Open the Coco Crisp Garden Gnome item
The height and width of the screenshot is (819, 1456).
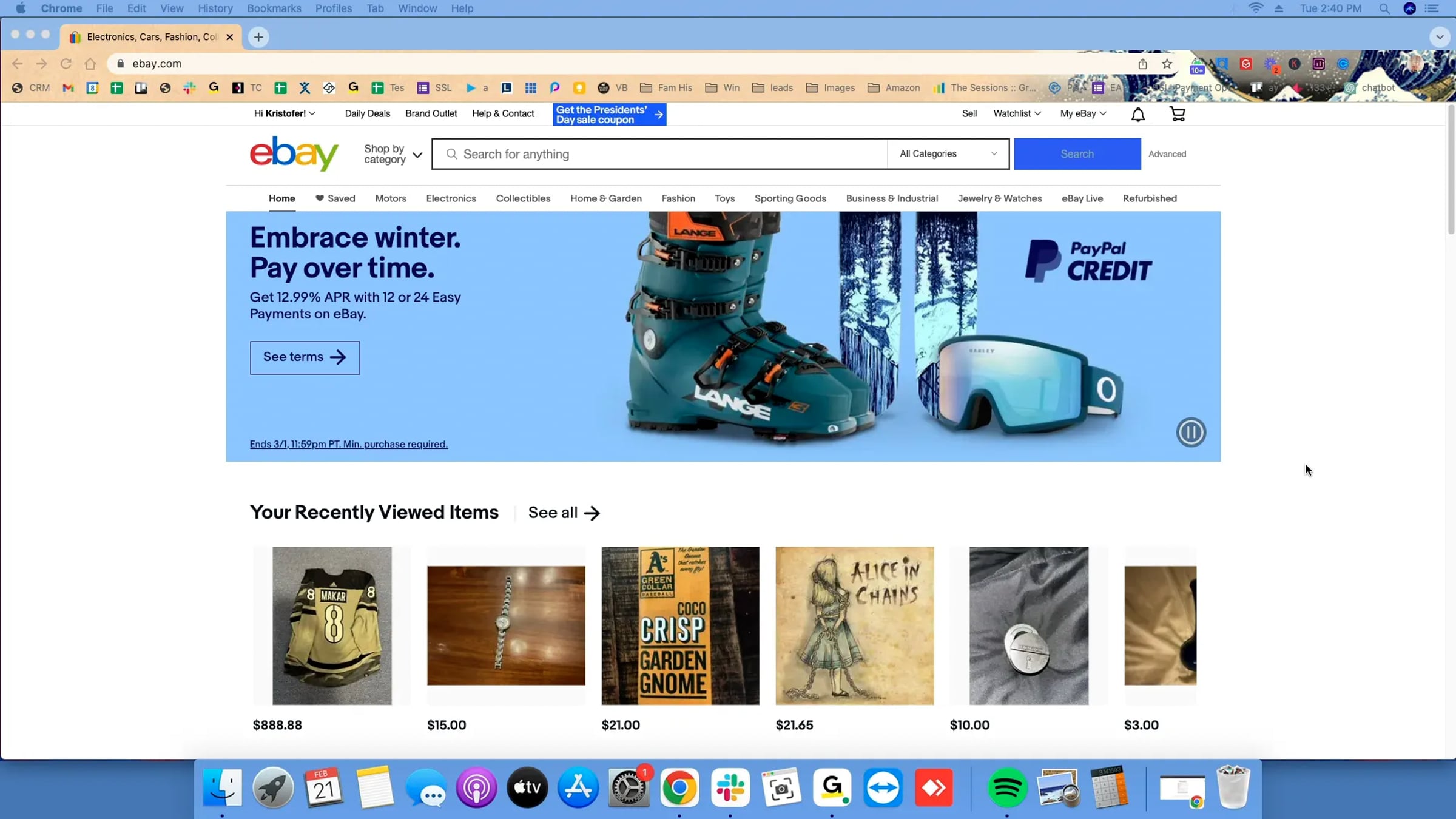[680, 625]
